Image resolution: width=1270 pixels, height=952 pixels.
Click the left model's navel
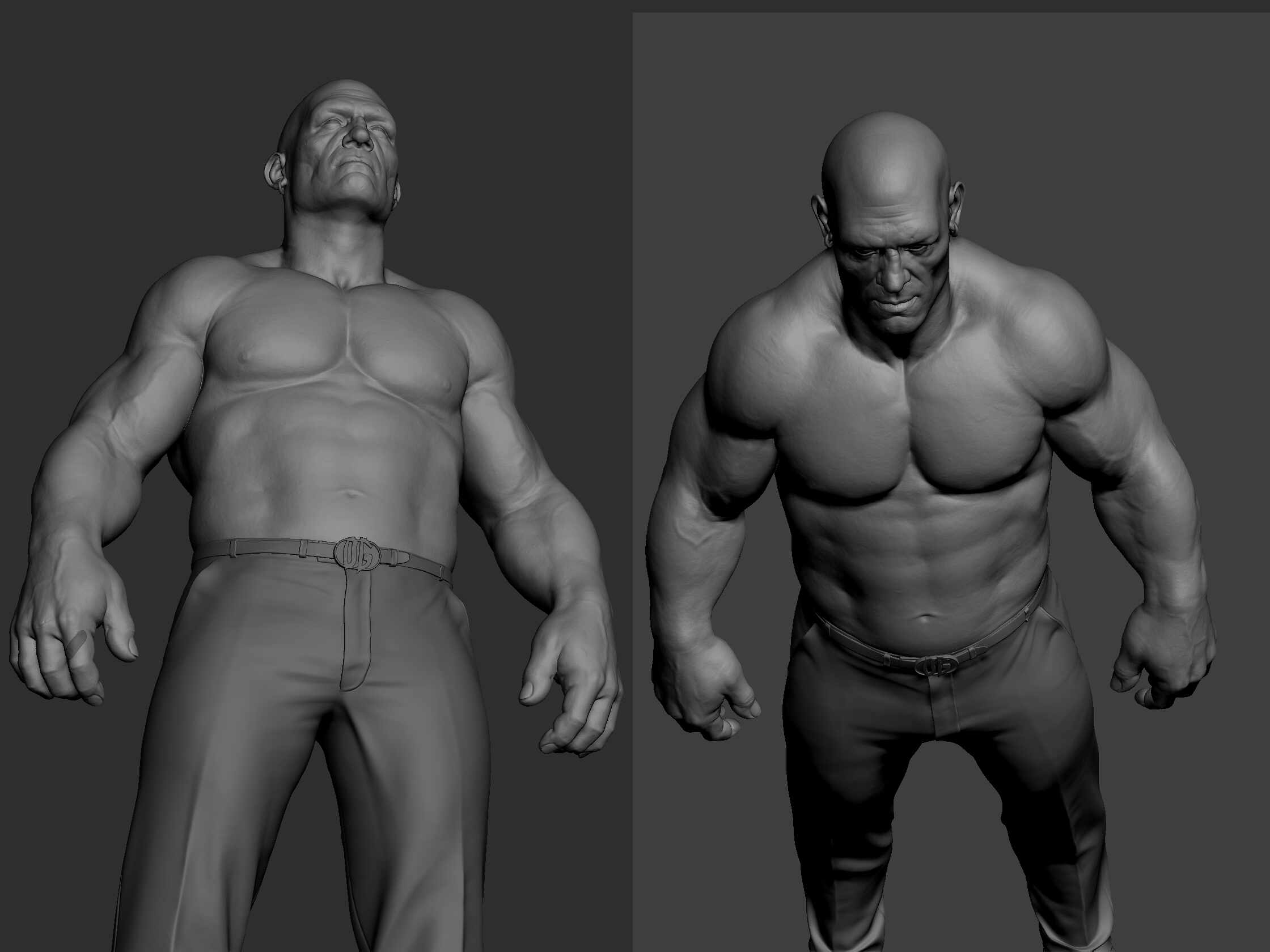[352, 495]
